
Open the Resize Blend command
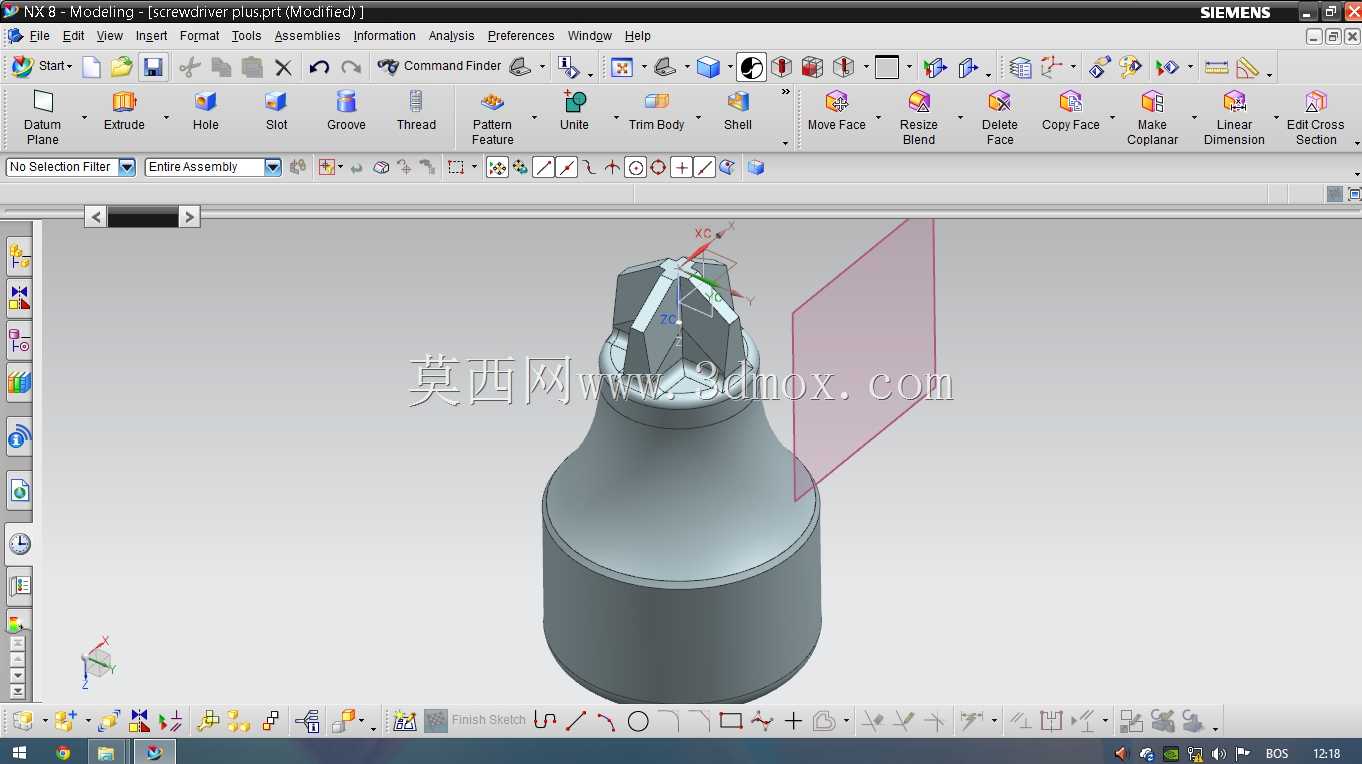[919, 117]
